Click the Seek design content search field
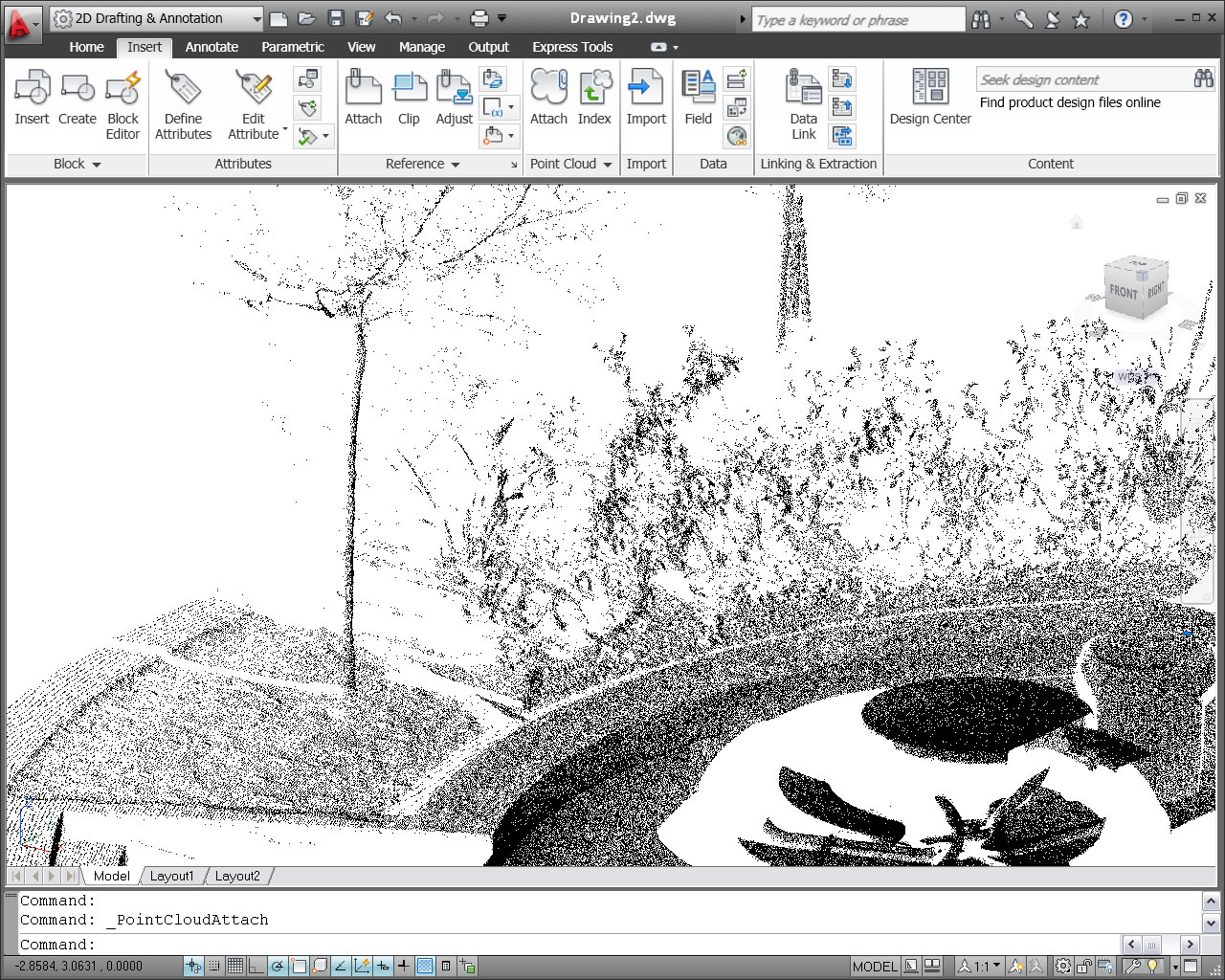 tap(1083, 79)
